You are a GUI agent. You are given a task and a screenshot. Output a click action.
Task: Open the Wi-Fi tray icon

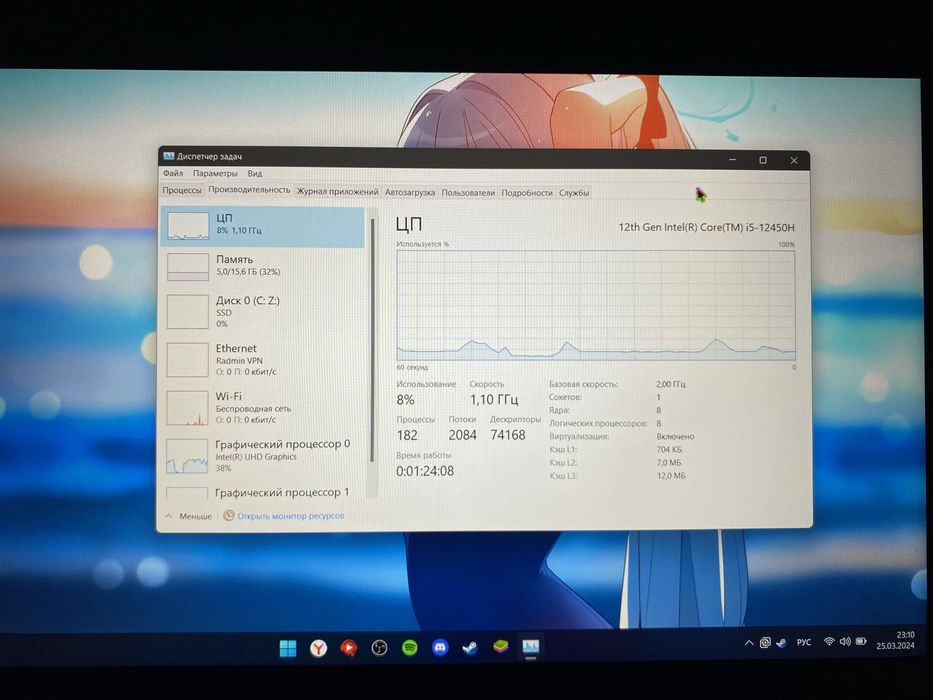829,642
